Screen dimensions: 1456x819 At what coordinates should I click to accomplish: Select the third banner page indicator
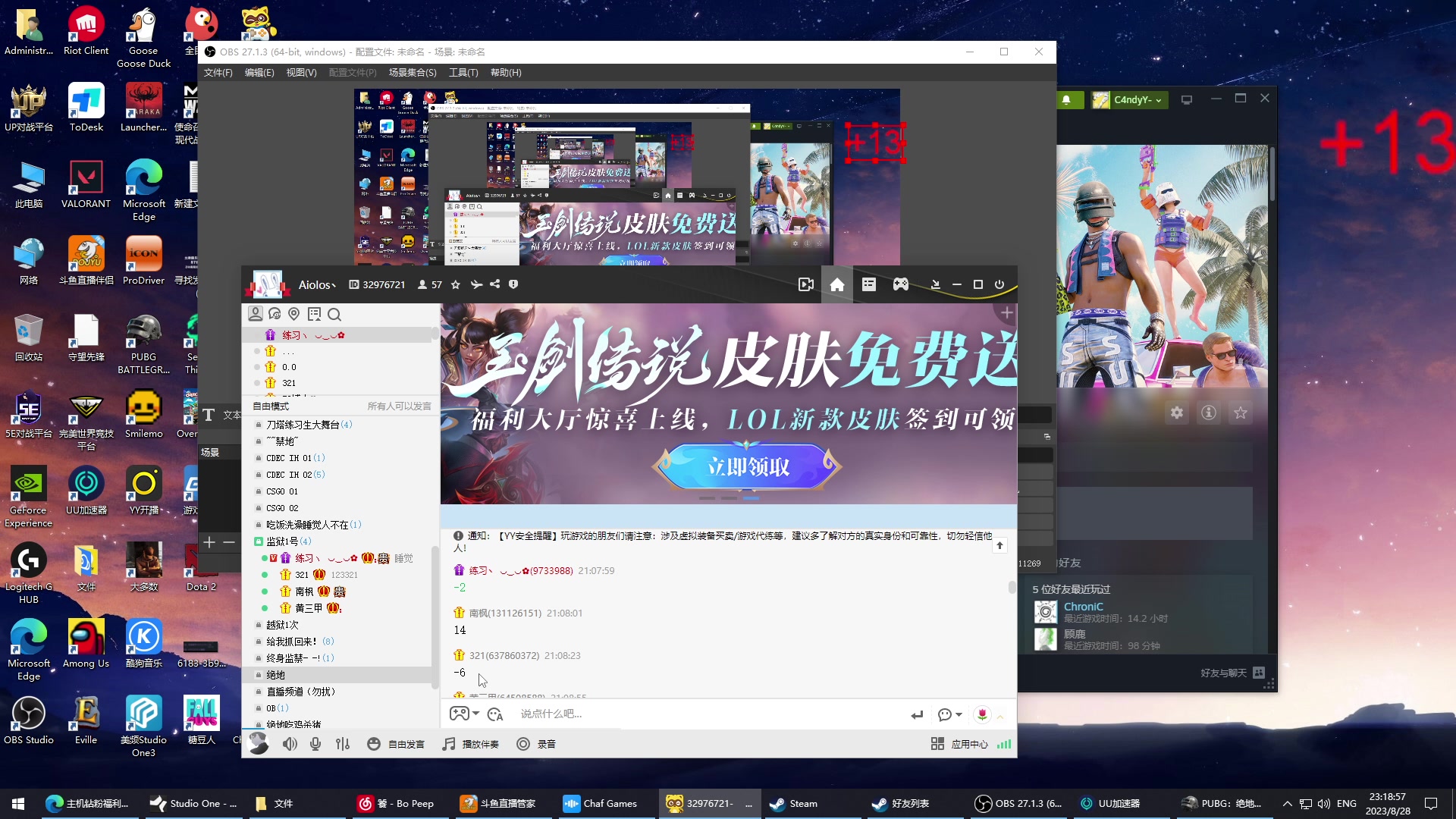pos(751,498)
